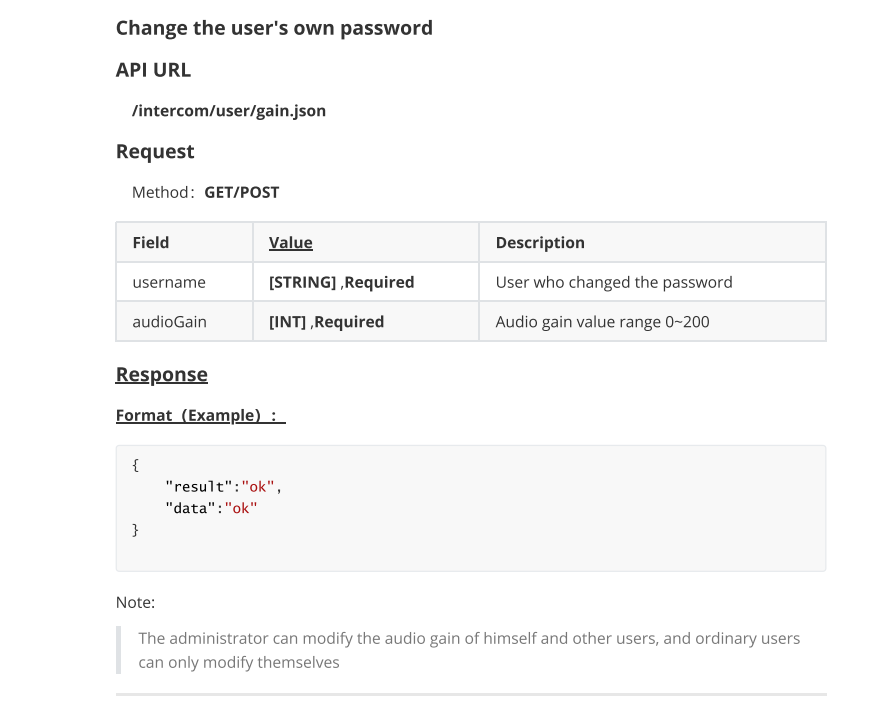Image resolution: width=890 pixels, height=718 pixels.
Task: Click the [STRING] ,Required value cell
Action: pyautogui.click(x=366, y=282)
